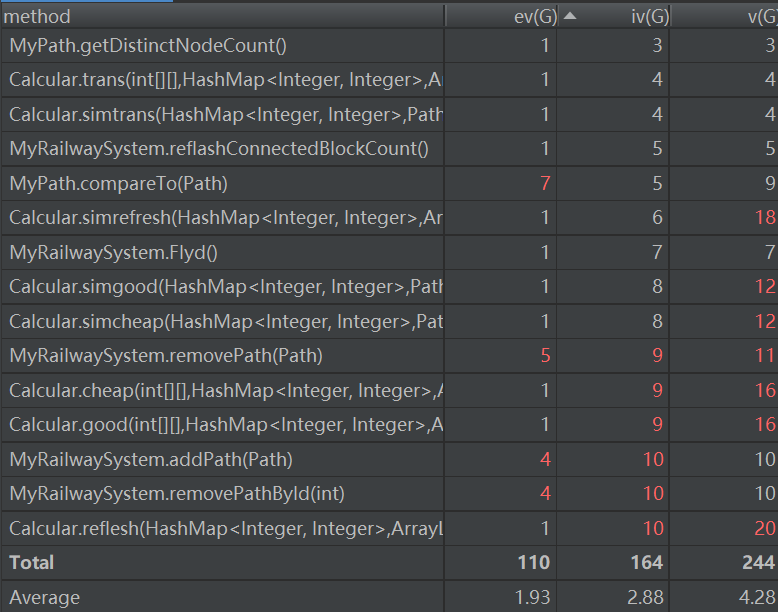Click the v(G) column header

(761, 17)
